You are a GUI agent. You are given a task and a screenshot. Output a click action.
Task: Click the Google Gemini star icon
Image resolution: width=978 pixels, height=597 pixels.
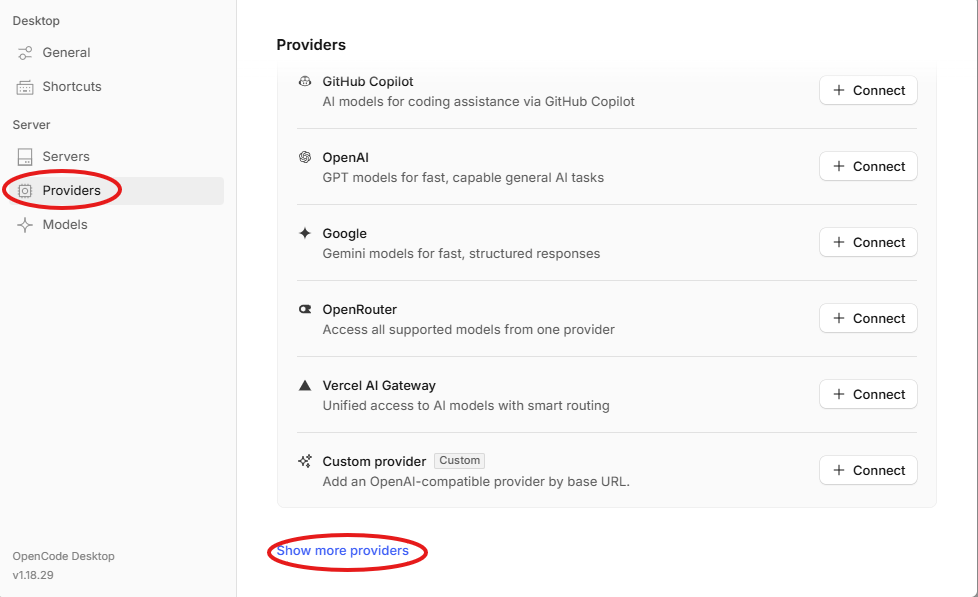304,233
